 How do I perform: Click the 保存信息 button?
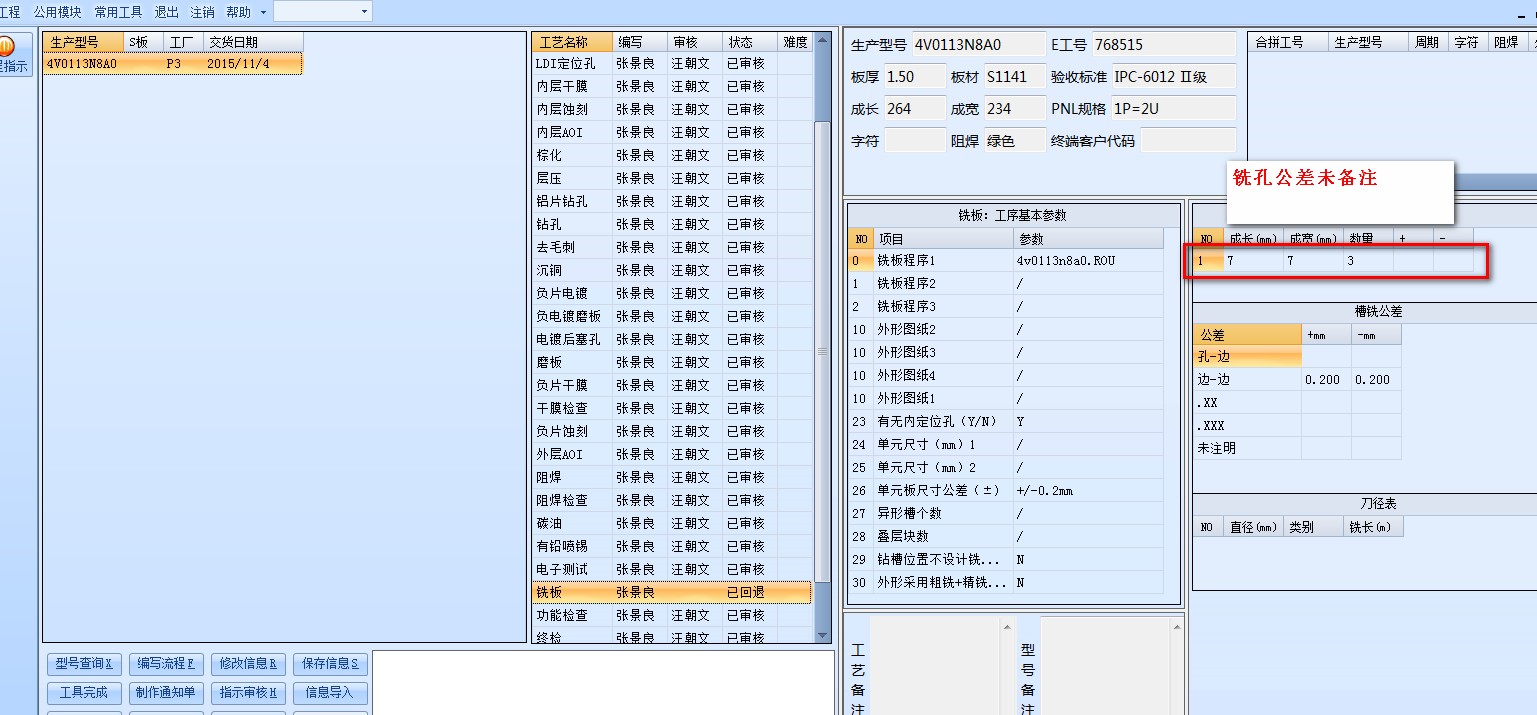pos(330,664)
